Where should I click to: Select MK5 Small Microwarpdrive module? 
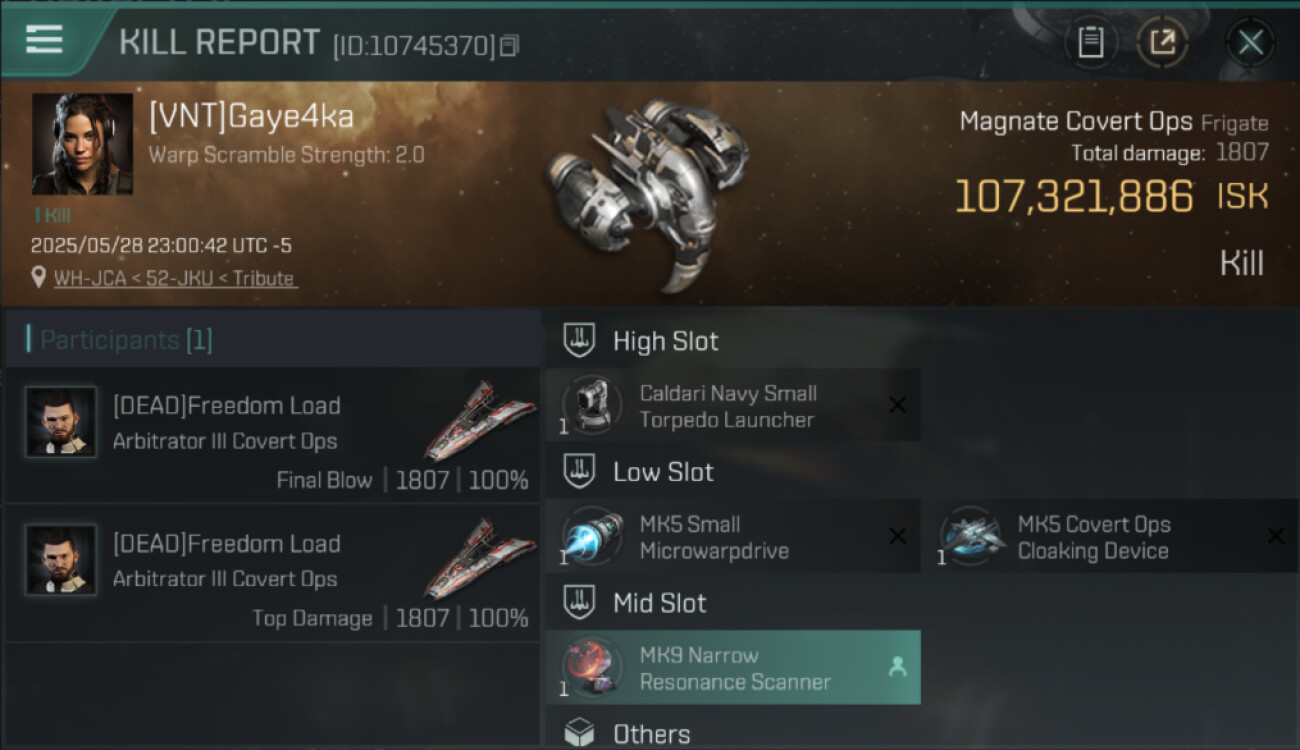pyautogui.click(x=714, y=537)
